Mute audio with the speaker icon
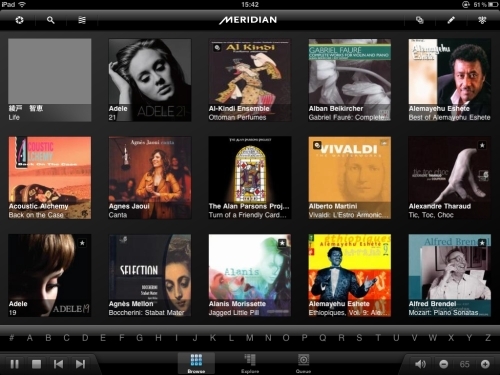 [x=420, y=364]
